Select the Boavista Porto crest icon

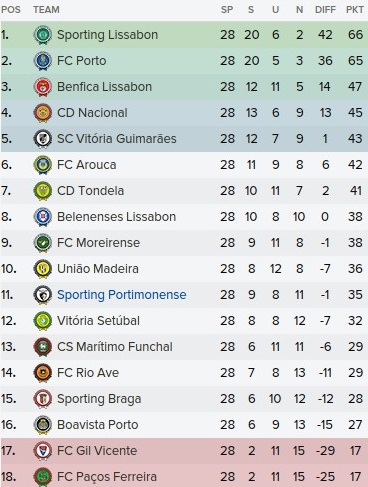pos(43,425)
